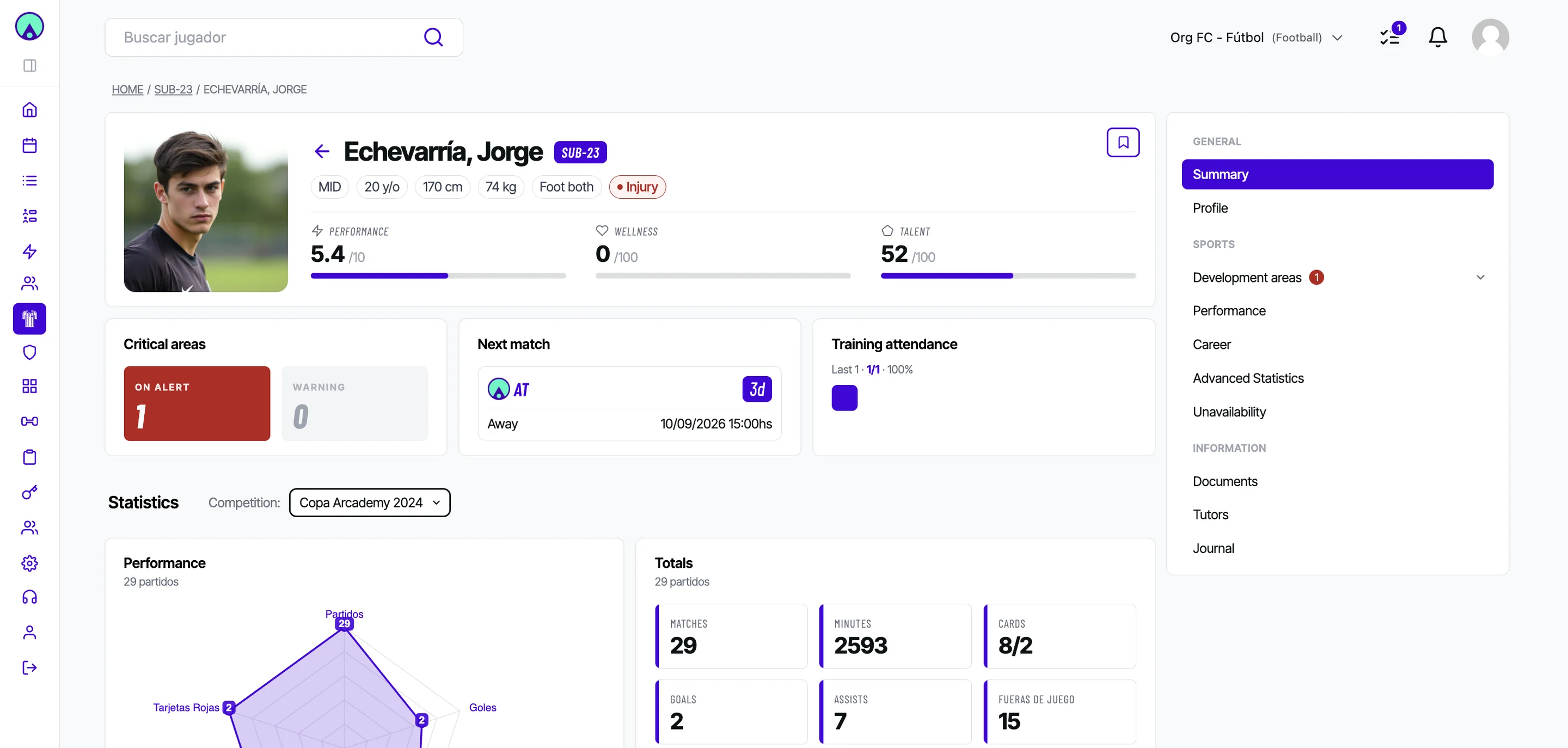Screen dimensions: 1568x748
Task: Open the Profile menu item
Action: click(1209, 208)
